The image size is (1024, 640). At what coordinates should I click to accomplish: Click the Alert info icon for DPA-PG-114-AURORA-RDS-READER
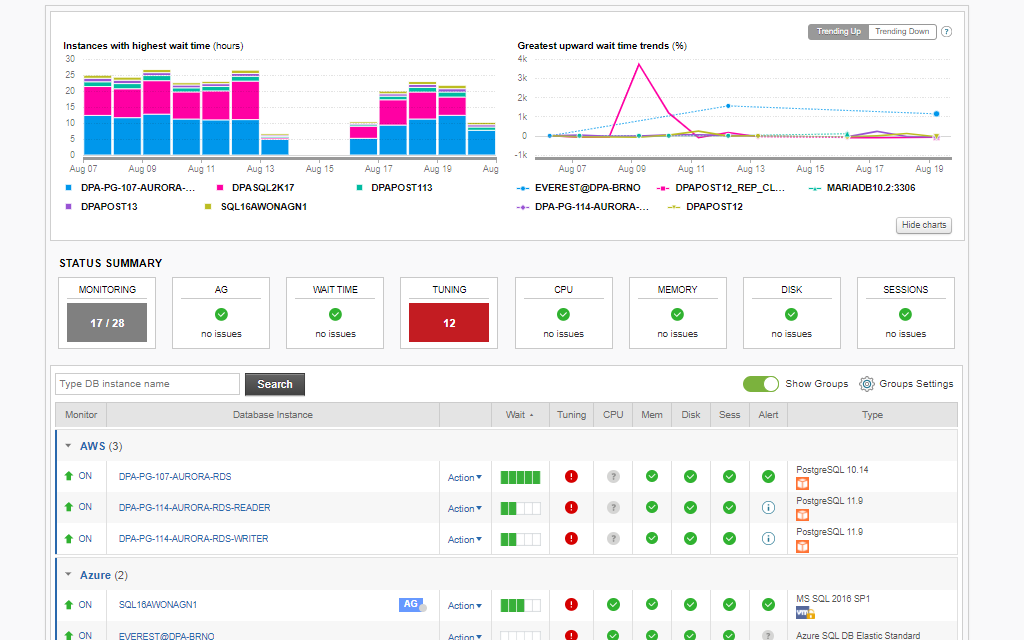(768, 507)
